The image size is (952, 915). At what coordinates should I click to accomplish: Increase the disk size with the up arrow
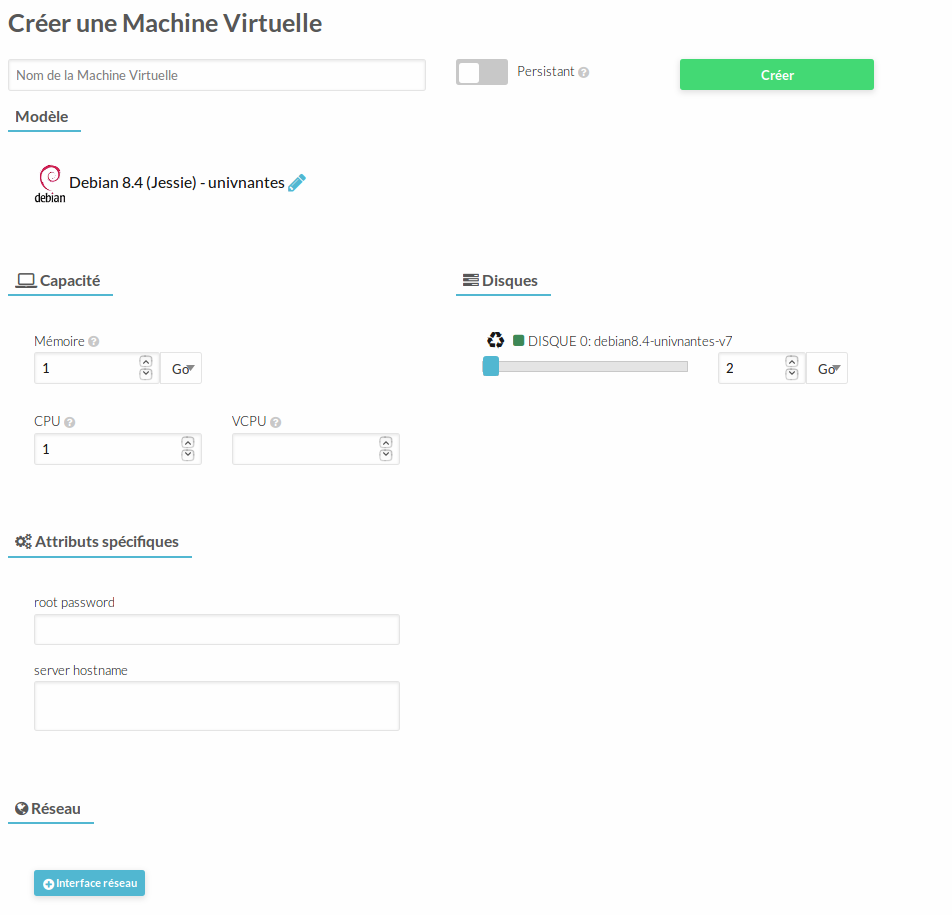click(792, 362)
